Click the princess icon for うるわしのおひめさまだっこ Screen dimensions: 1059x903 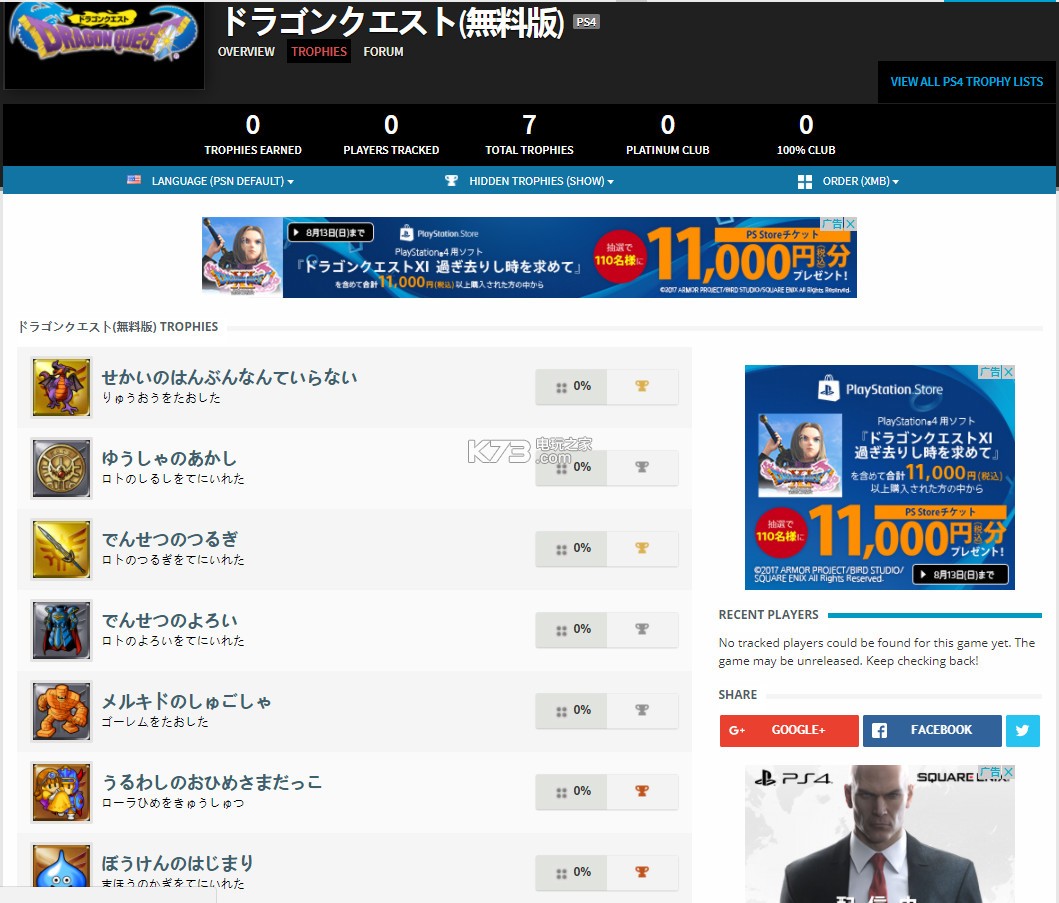pyautogui.click(x=61, y=792)
